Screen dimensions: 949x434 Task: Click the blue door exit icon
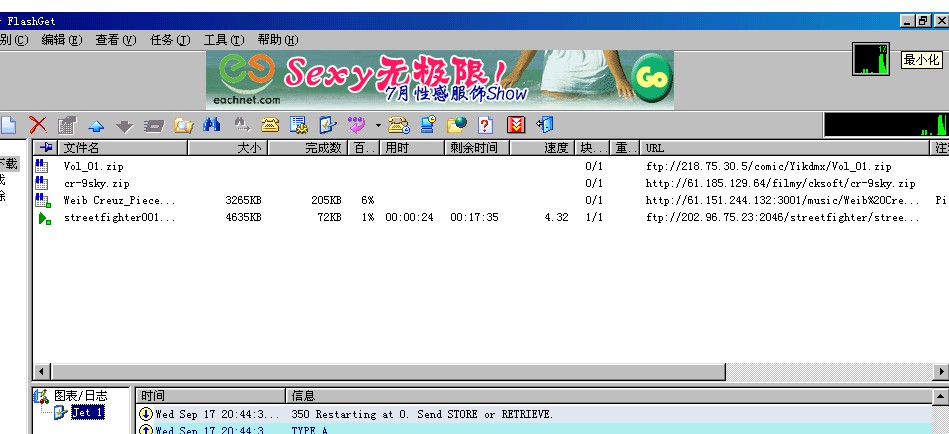pos(545,125)
